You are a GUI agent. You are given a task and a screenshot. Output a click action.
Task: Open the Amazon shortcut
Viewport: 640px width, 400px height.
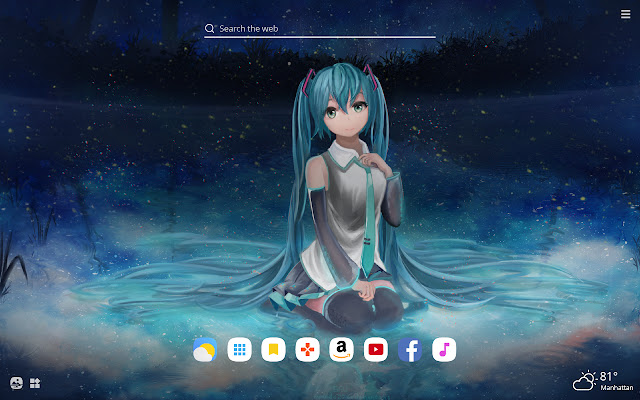(342, 350)
